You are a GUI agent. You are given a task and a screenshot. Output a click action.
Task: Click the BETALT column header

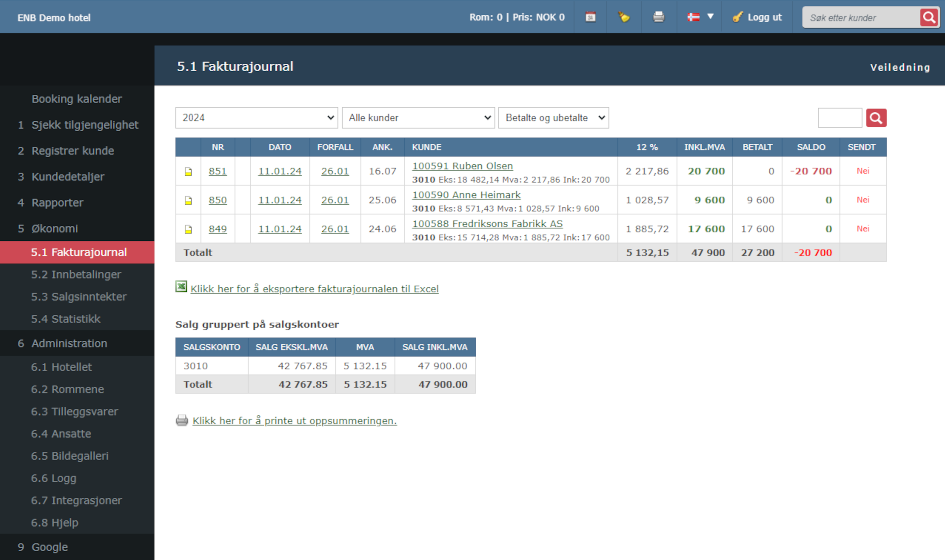pyautogui.click(x=758, y=147)
